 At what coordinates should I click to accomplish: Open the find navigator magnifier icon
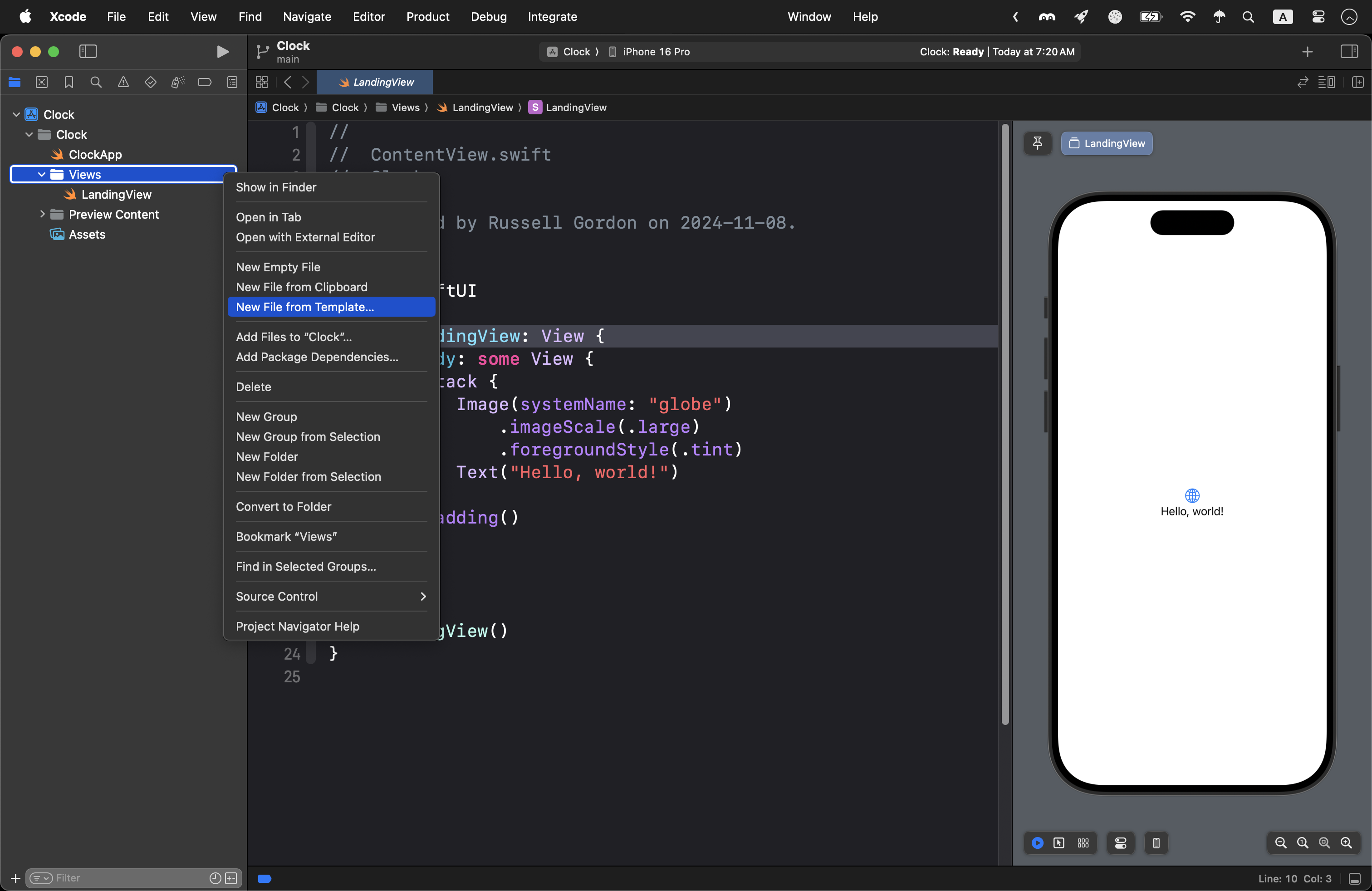[96, 83]
